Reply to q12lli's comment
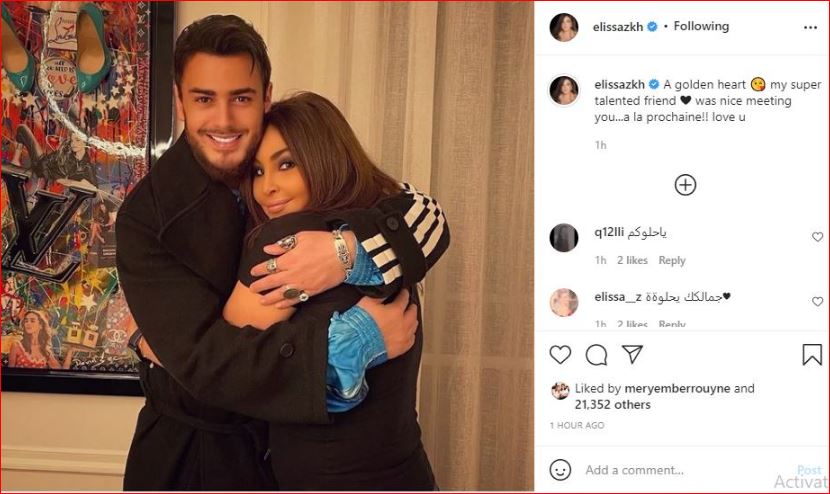The width and height of the screenshot is (830, 494). click(x=672, y=260)
